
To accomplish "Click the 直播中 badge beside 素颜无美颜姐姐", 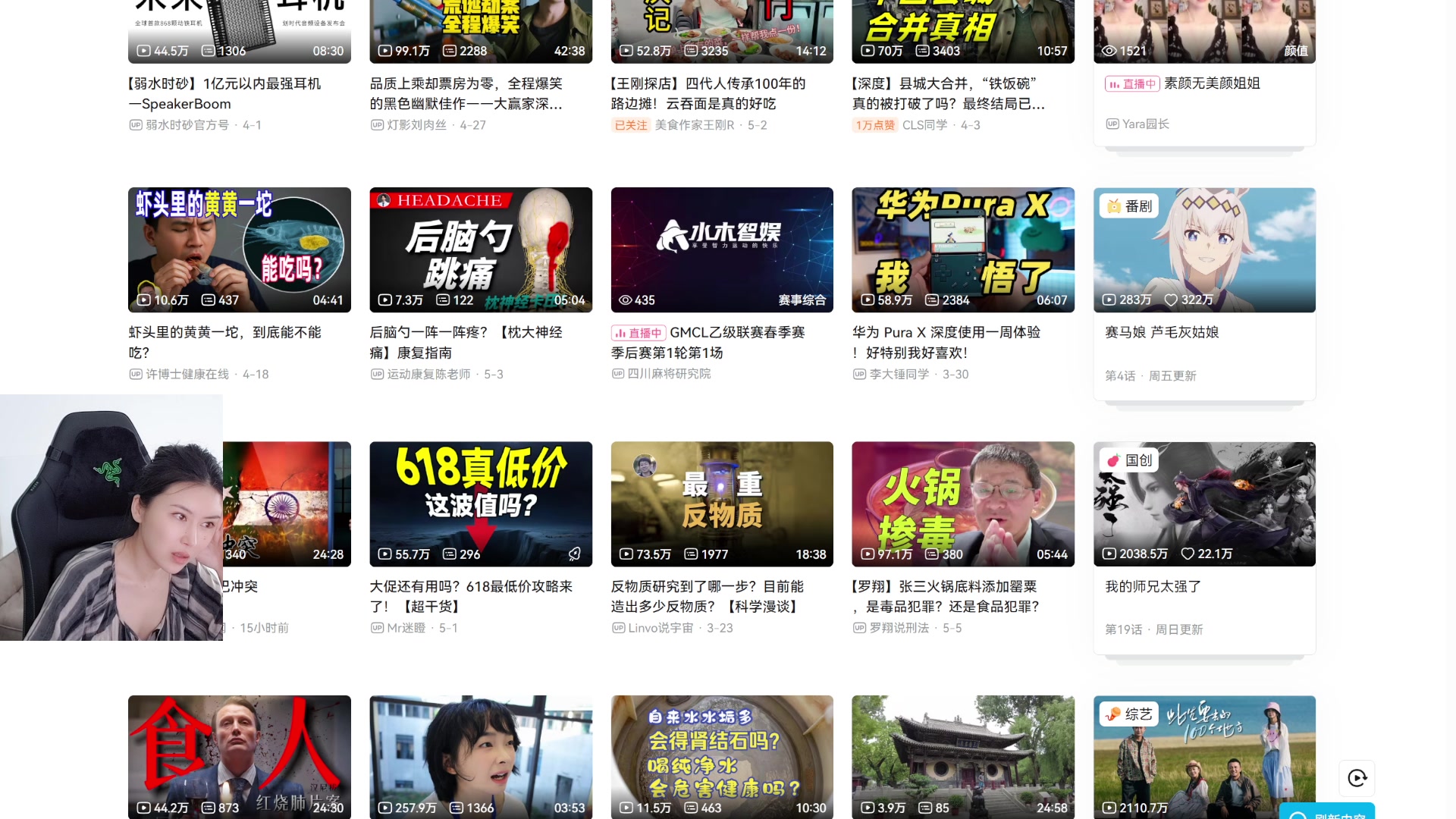I will coord(1131,84).
